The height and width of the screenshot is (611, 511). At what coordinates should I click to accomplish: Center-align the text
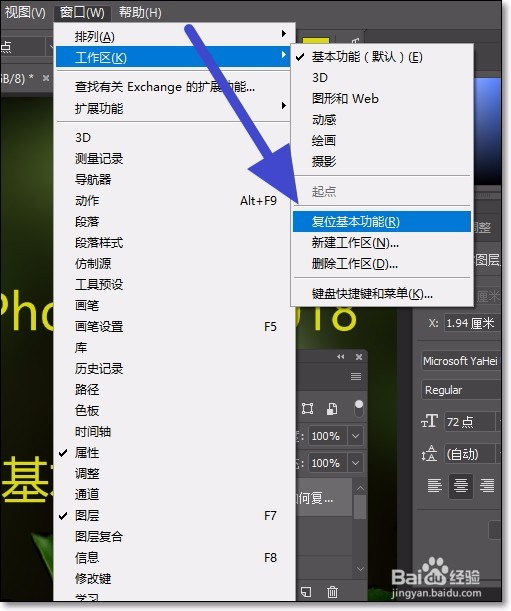coord(461,486)
